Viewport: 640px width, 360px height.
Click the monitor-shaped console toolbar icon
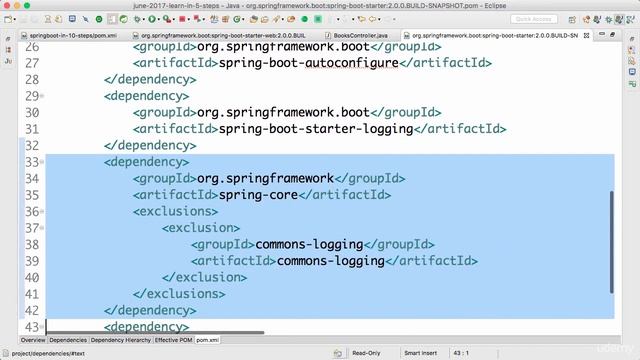72,19
